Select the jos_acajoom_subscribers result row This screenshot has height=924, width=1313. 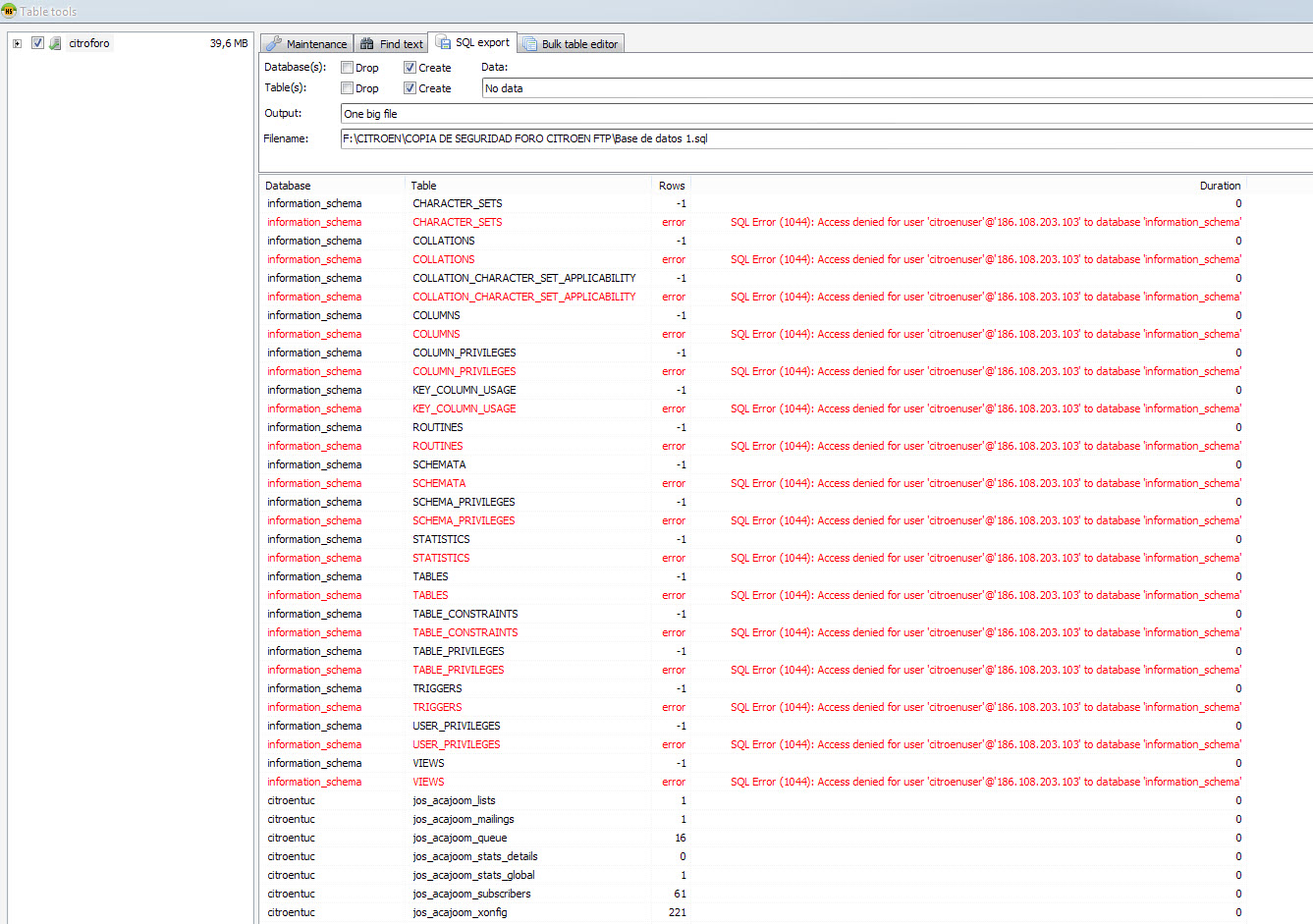click(471, 894)
